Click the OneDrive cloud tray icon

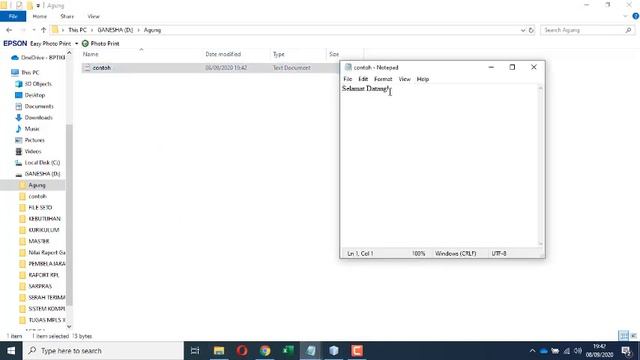[544, 351]
